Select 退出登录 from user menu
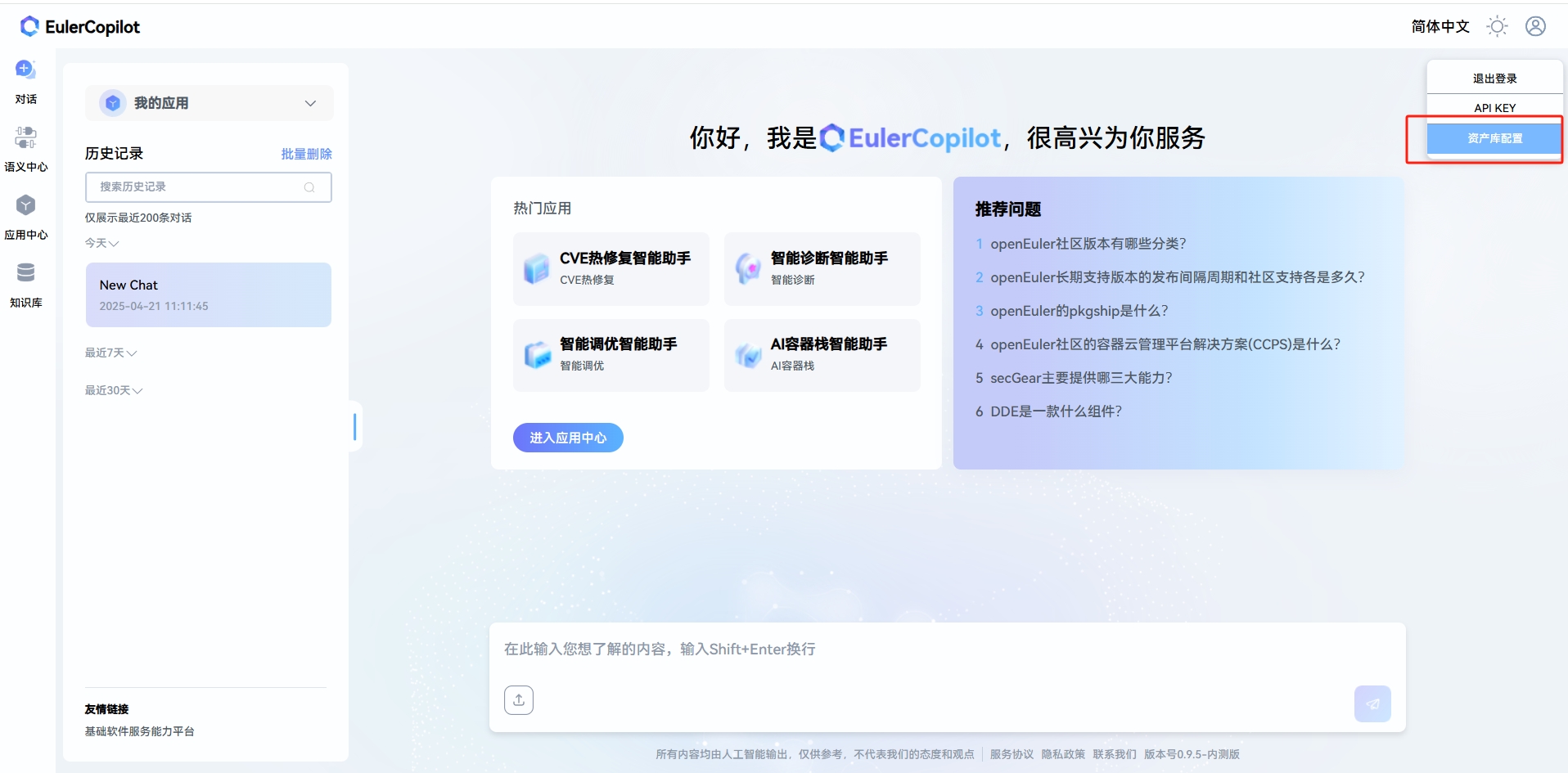The image size is (1568, 773). click(x=1494, y=79)
